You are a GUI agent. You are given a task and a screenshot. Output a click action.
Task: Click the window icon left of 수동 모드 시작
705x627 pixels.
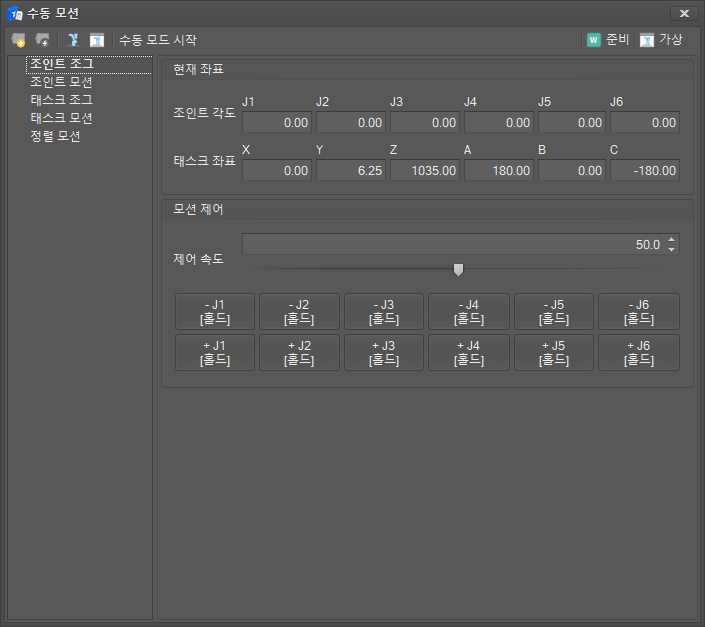(x=97, y=40)
